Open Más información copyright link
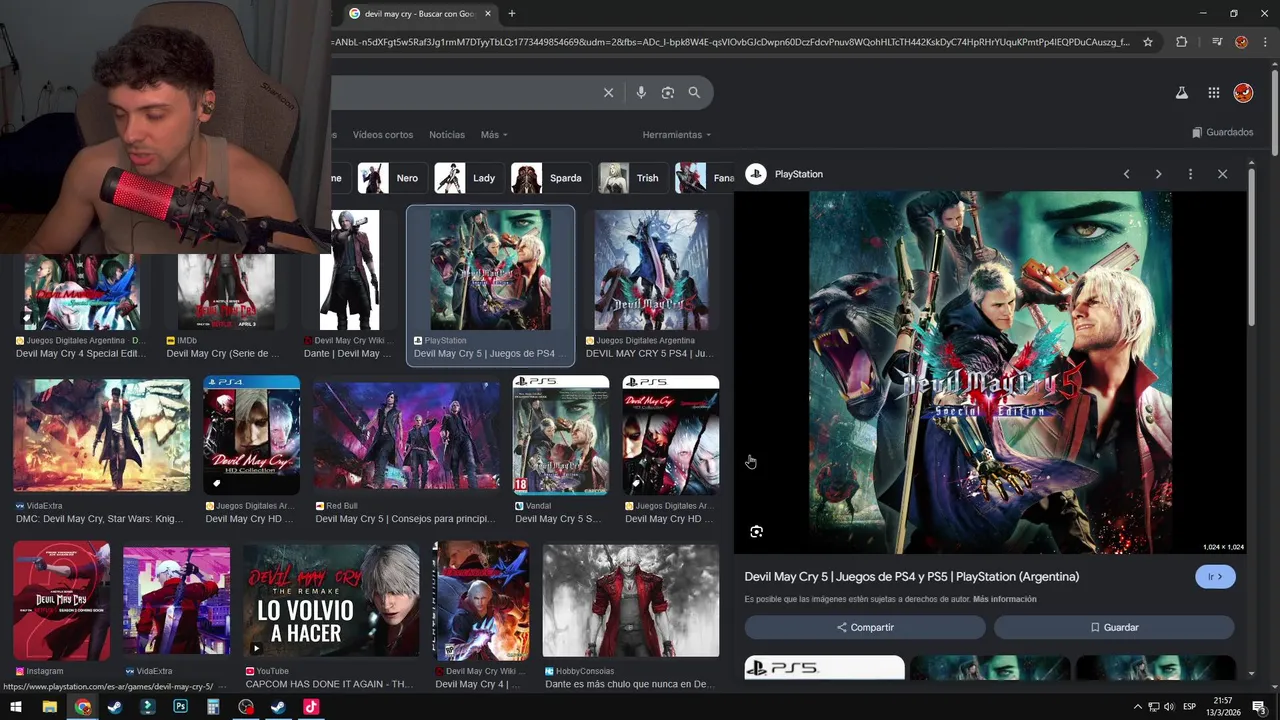The image size is (1280, 720). tap(1004, 599)
